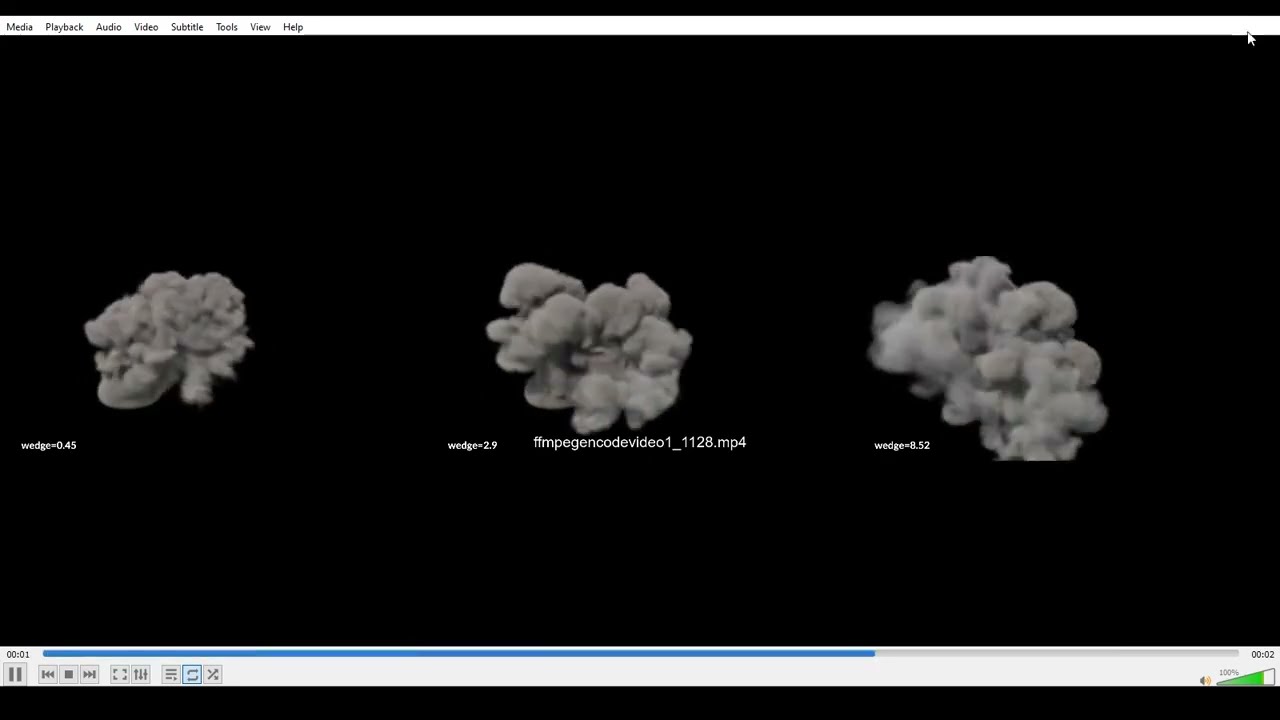The image size is (1280, 720).
Task: Open the View menu
Action: [260, 27]
